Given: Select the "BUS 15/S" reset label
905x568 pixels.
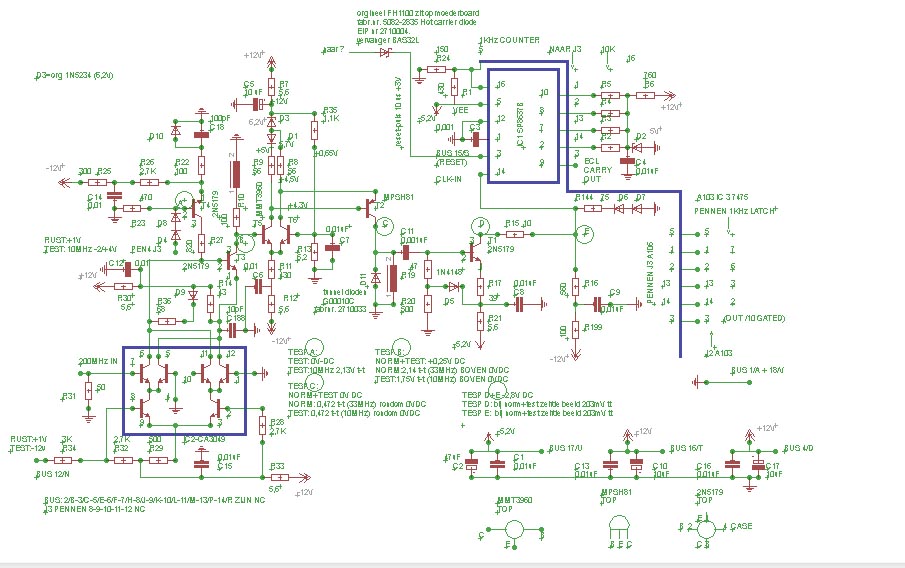Looking at the screenshot, I should [452, 154].
